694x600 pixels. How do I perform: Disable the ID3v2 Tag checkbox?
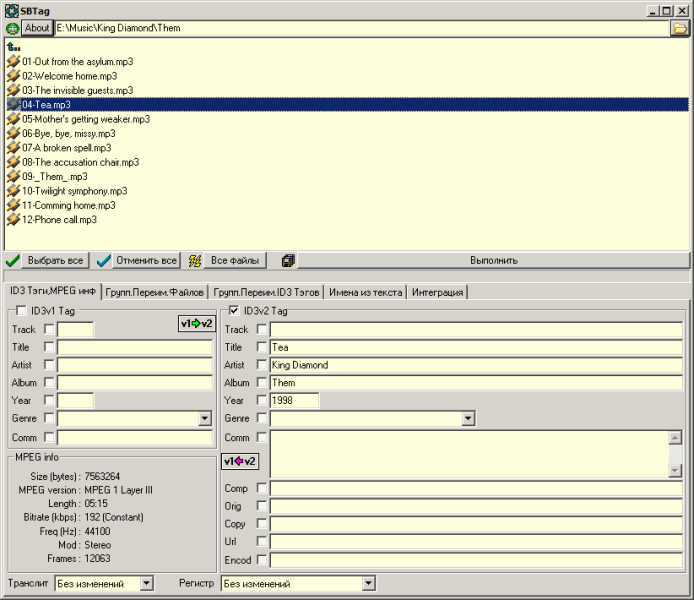[x=234, y=311]
